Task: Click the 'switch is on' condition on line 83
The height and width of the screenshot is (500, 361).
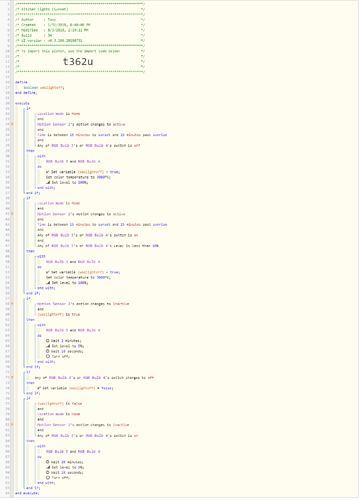Action: [x=88, y=436]
